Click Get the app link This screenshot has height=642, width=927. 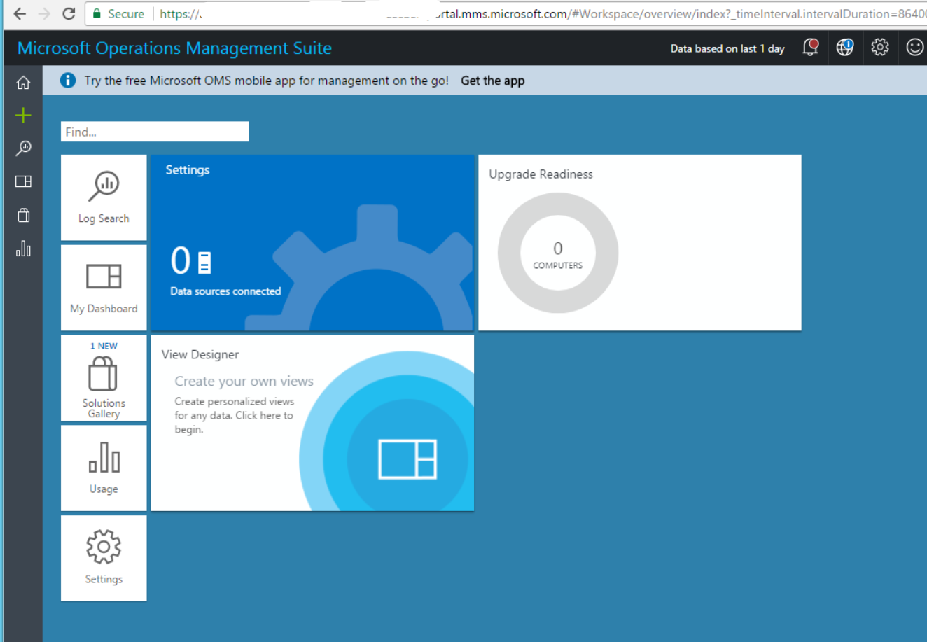[492, 81]
